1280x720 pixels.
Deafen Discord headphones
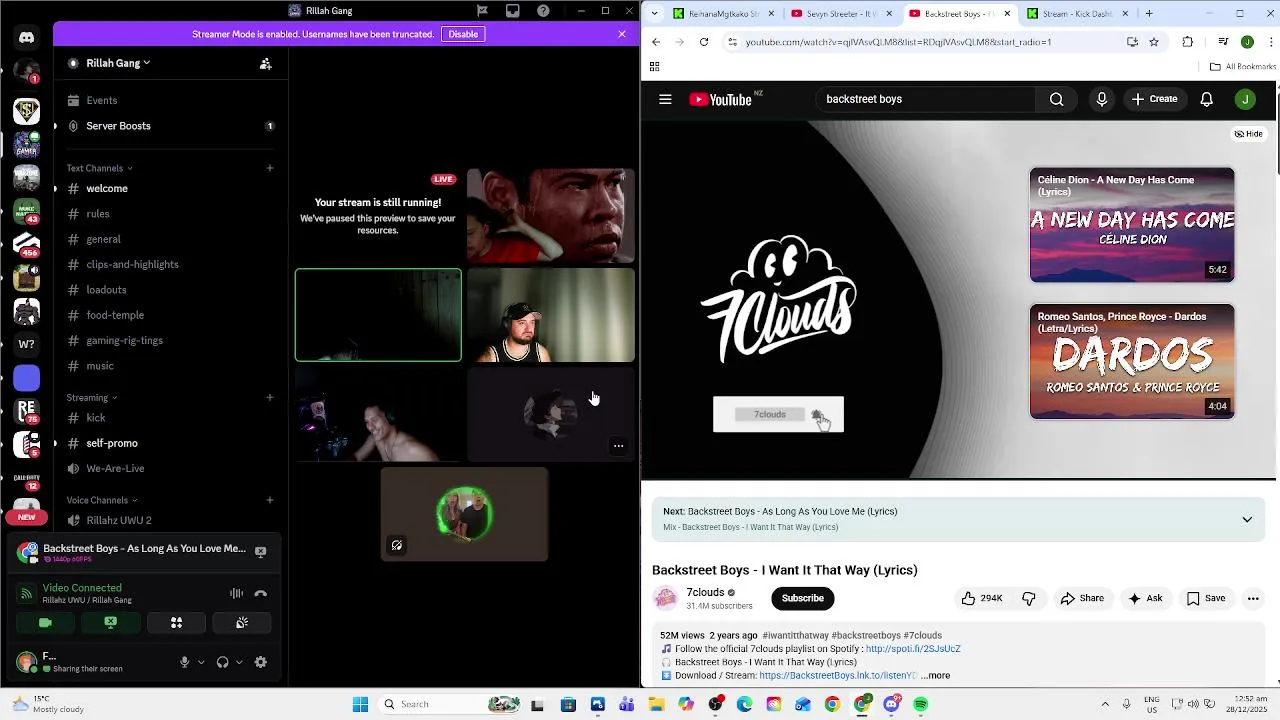click(222, 662)
